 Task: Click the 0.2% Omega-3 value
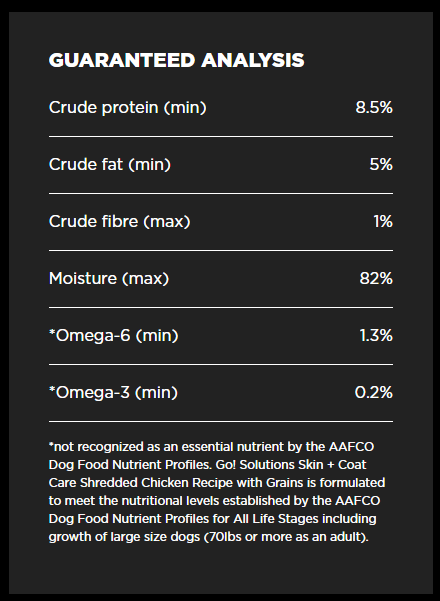pyautogui.click(x=374, y=392)
